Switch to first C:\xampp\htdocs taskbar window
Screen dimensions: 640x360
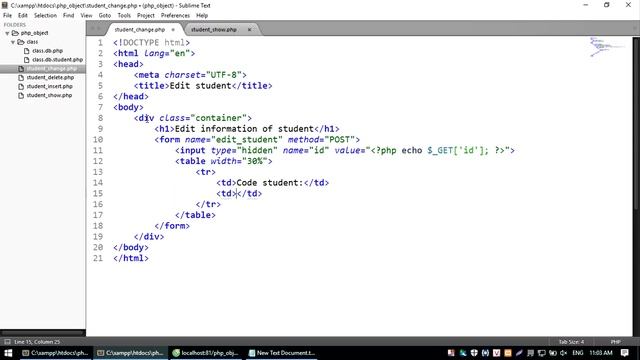(55, 353)
